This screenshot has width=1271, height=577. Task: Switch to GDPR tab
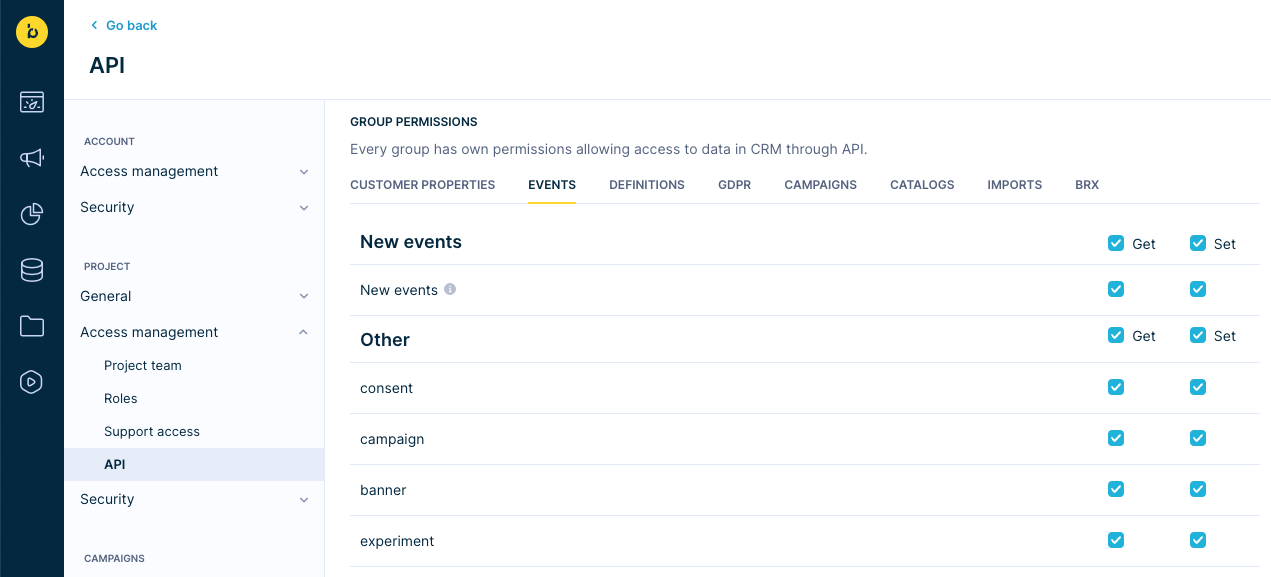point(734,185)
